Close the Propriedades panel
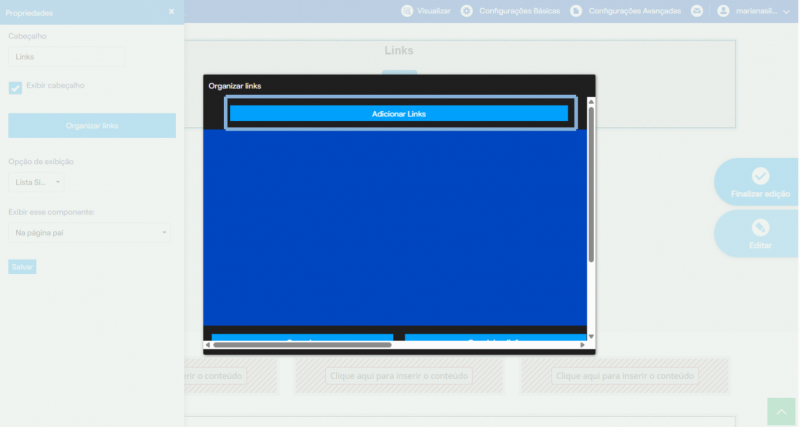Viewport: 800px width, 427px height. (171, 12)
